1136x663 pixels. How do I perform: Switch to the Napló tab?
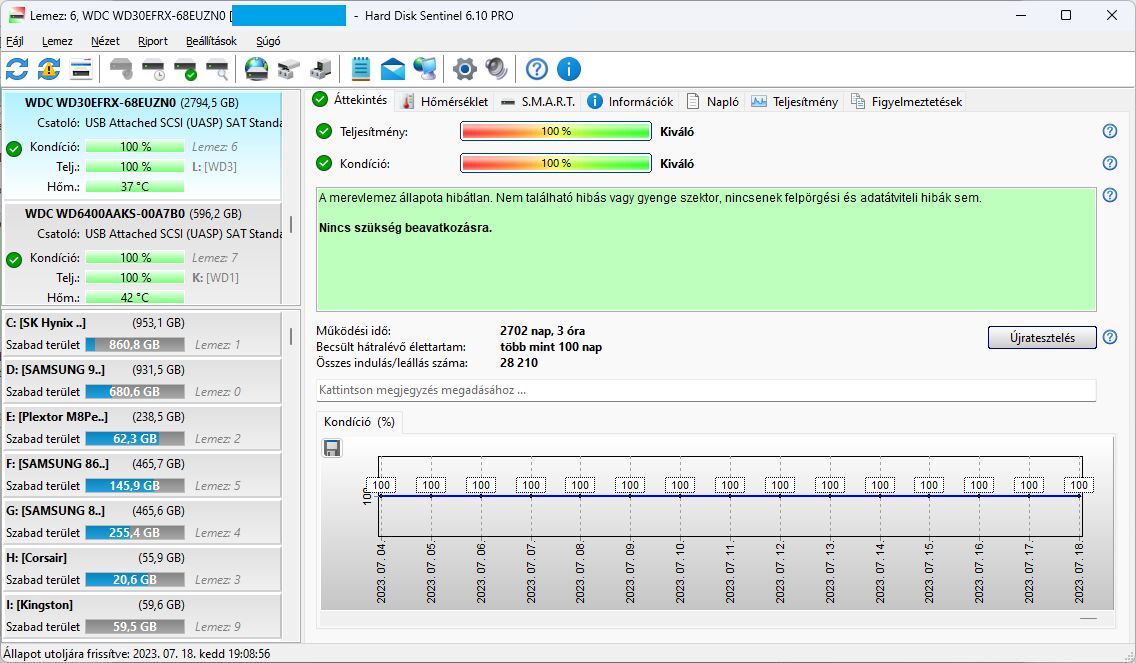click(x=713, y=101)
